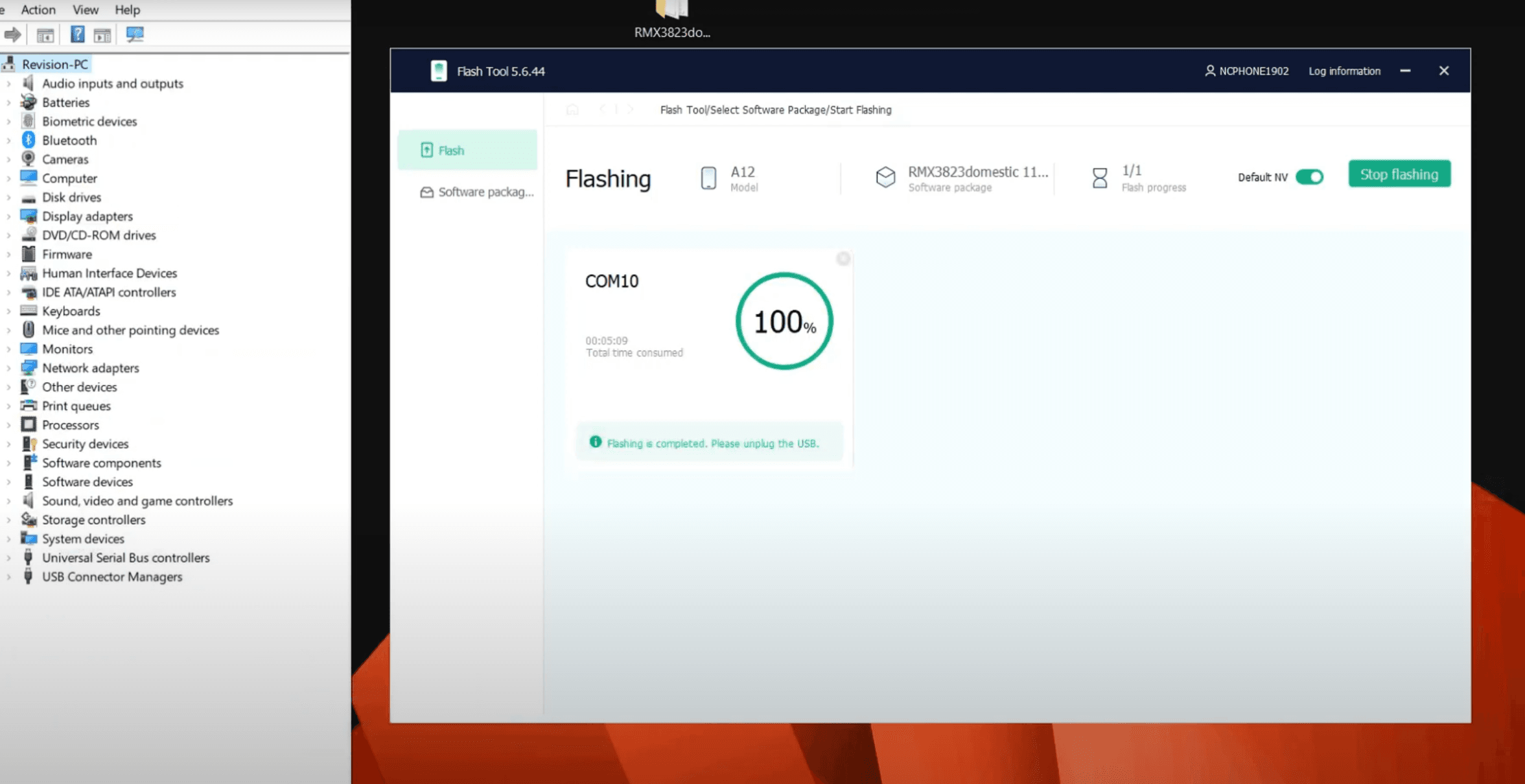Click the Sound, video and game controllers icon
The height and width of the screenshot is (784, 1525).
[28, 500]
